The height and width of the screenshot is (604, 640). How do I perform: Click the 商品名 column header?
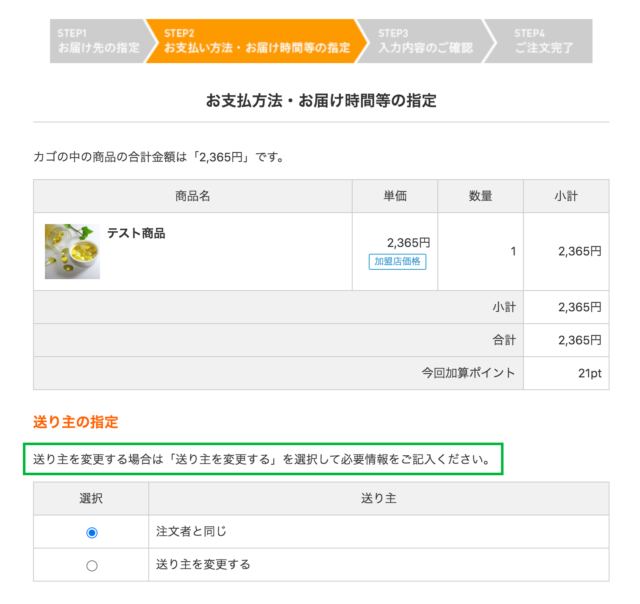click(x=192, y=196)
